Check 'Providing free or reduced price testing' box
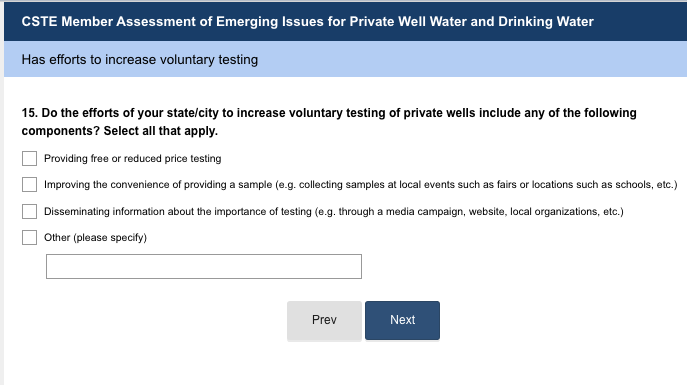687x385 pixels. point(29,159)
